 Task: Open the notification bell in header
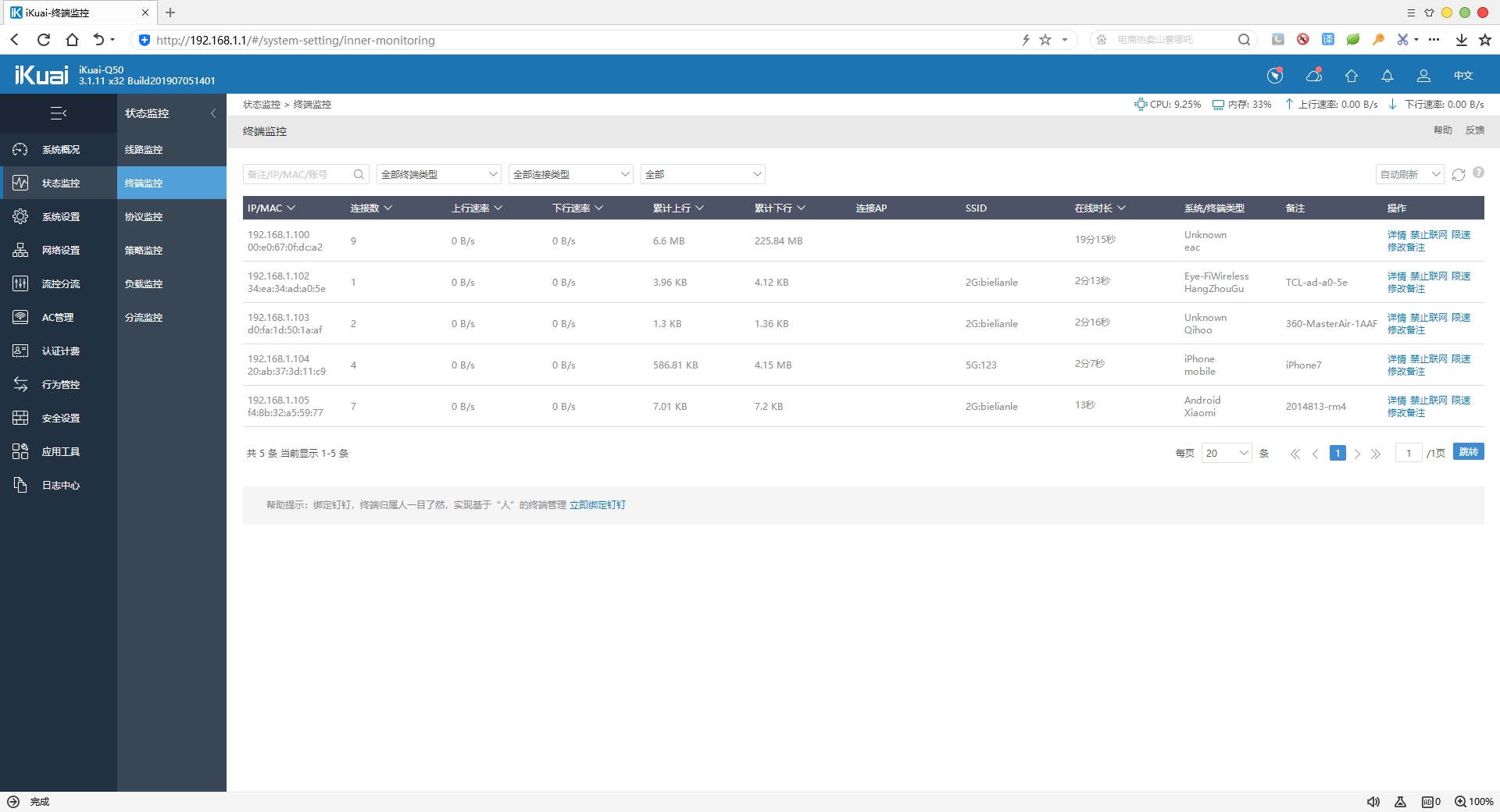(1387, 76)
